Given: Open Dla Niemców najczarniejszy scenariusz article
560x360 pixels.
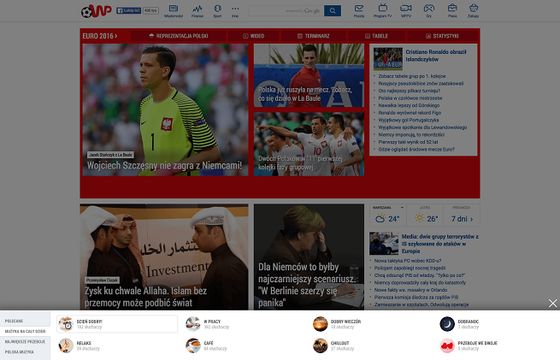Looking at the screenshot, I should [309, 257].
